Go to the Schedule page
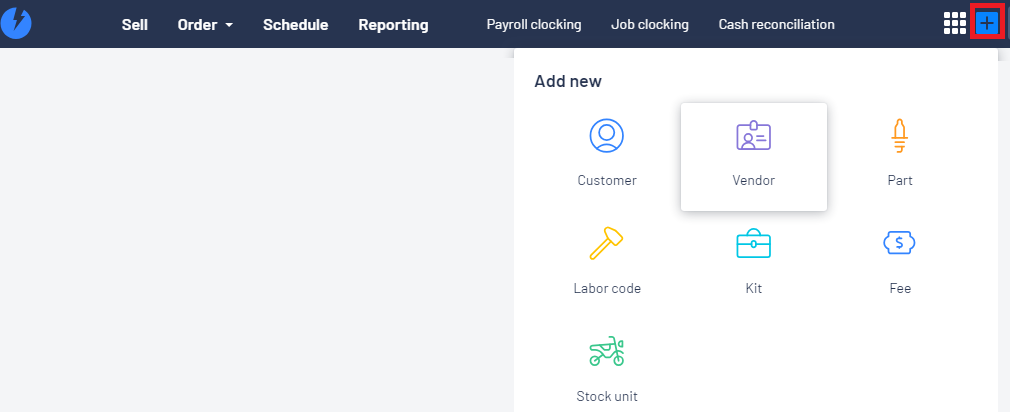Screen dimensions: 1010x412 pyautogui.click(x=296, y=24)
